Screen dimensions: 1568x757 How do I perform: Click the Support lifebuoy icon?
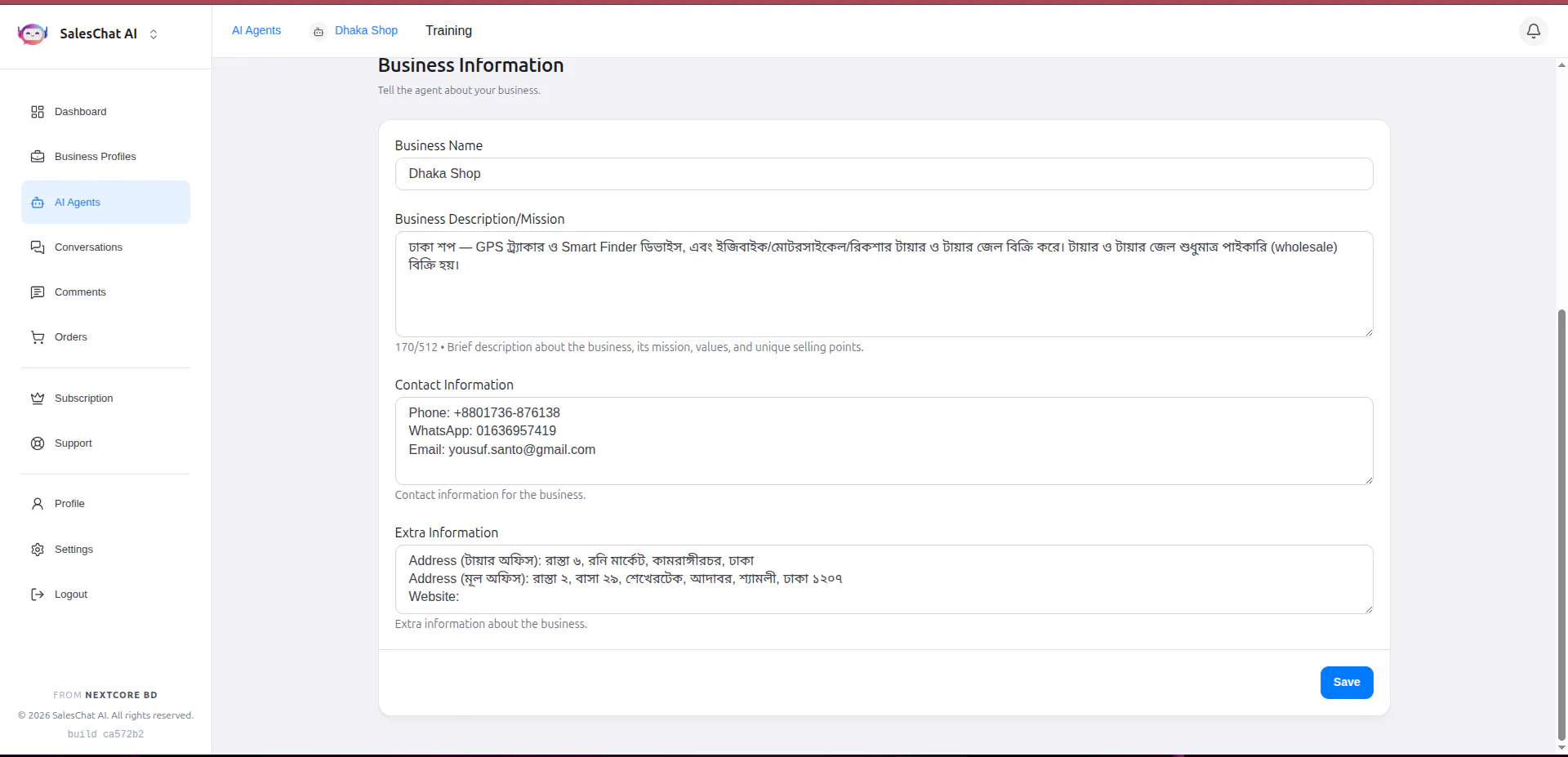coord(38,443)
